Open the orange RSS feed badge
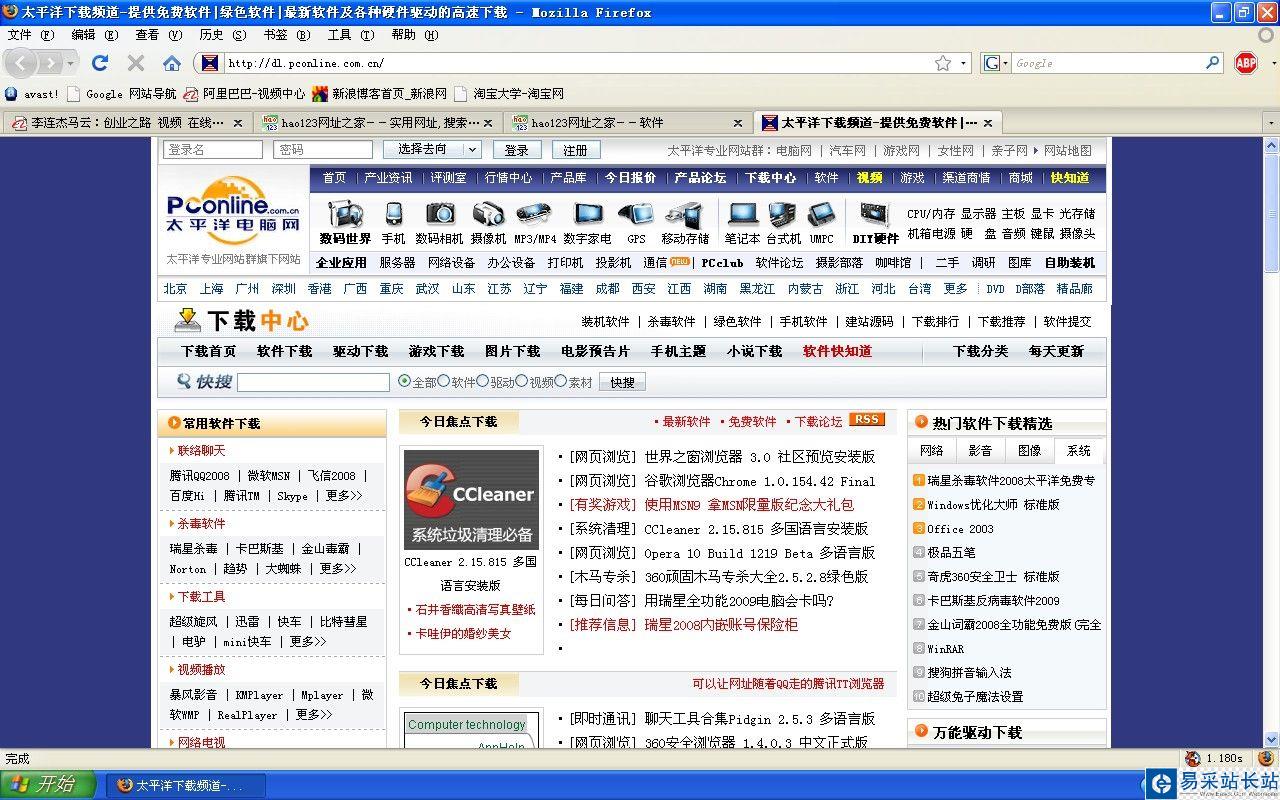The image size is (1280, 800). [867, 420]
